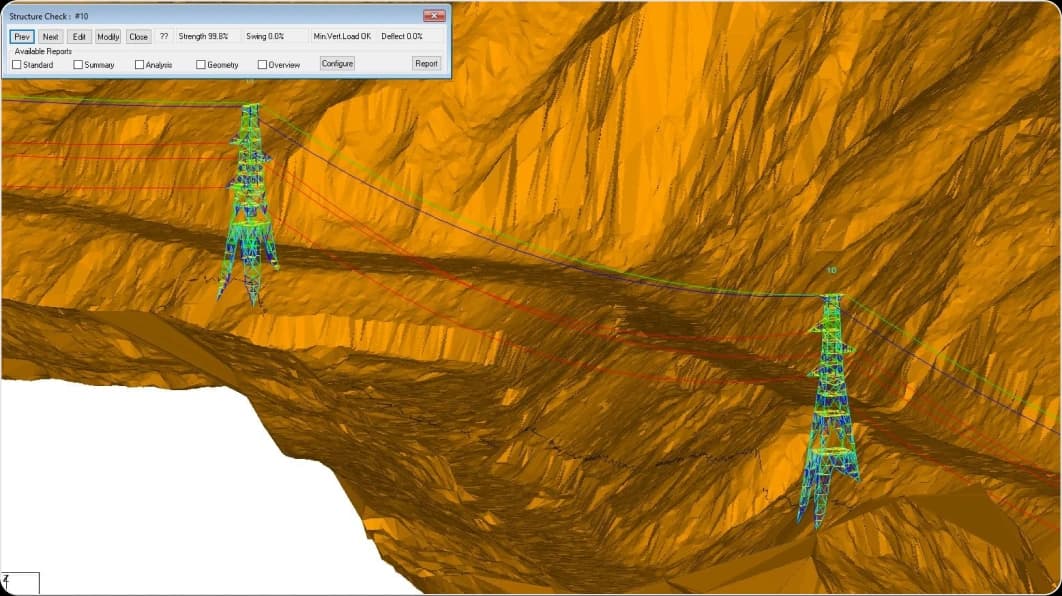Enable the Standard report checkbox
This screenshot has width=1062, height=596.
pyautogui.click(x=17, y=65)
